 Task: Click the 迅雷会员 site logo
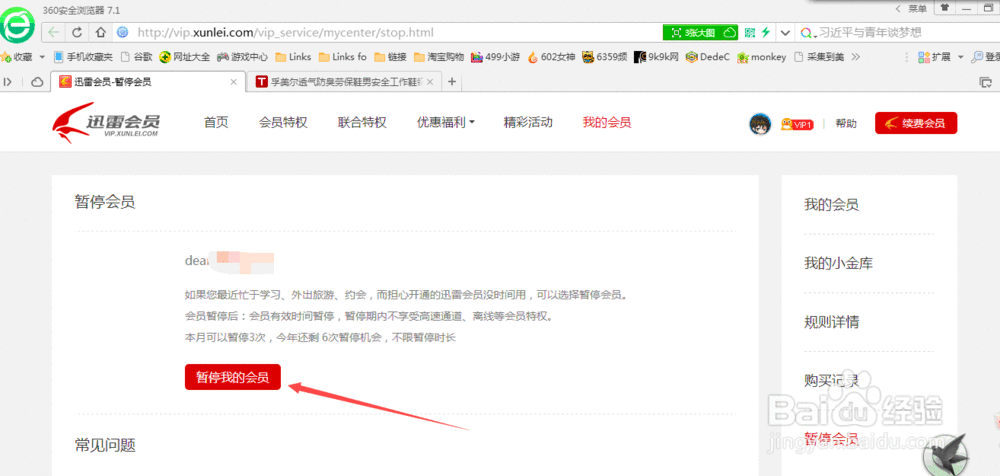pyautogui.click(x=107, y=121)
